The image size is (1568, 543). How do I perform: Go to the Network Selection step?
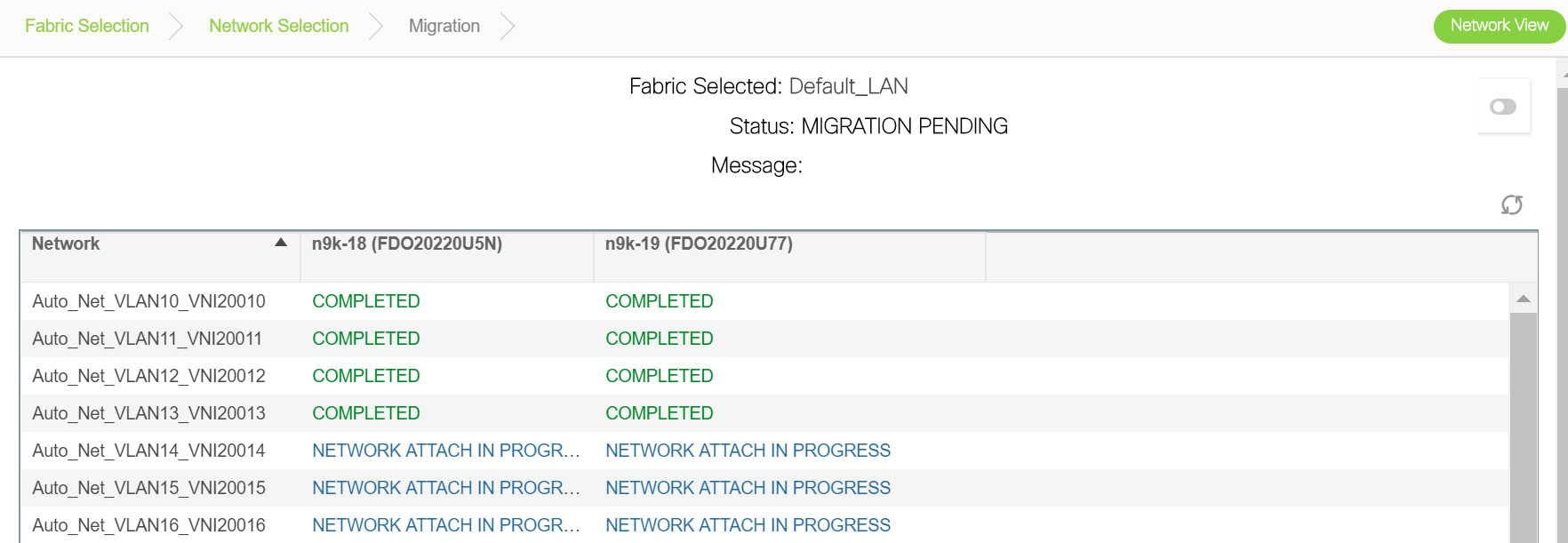(x=278, y=26)
